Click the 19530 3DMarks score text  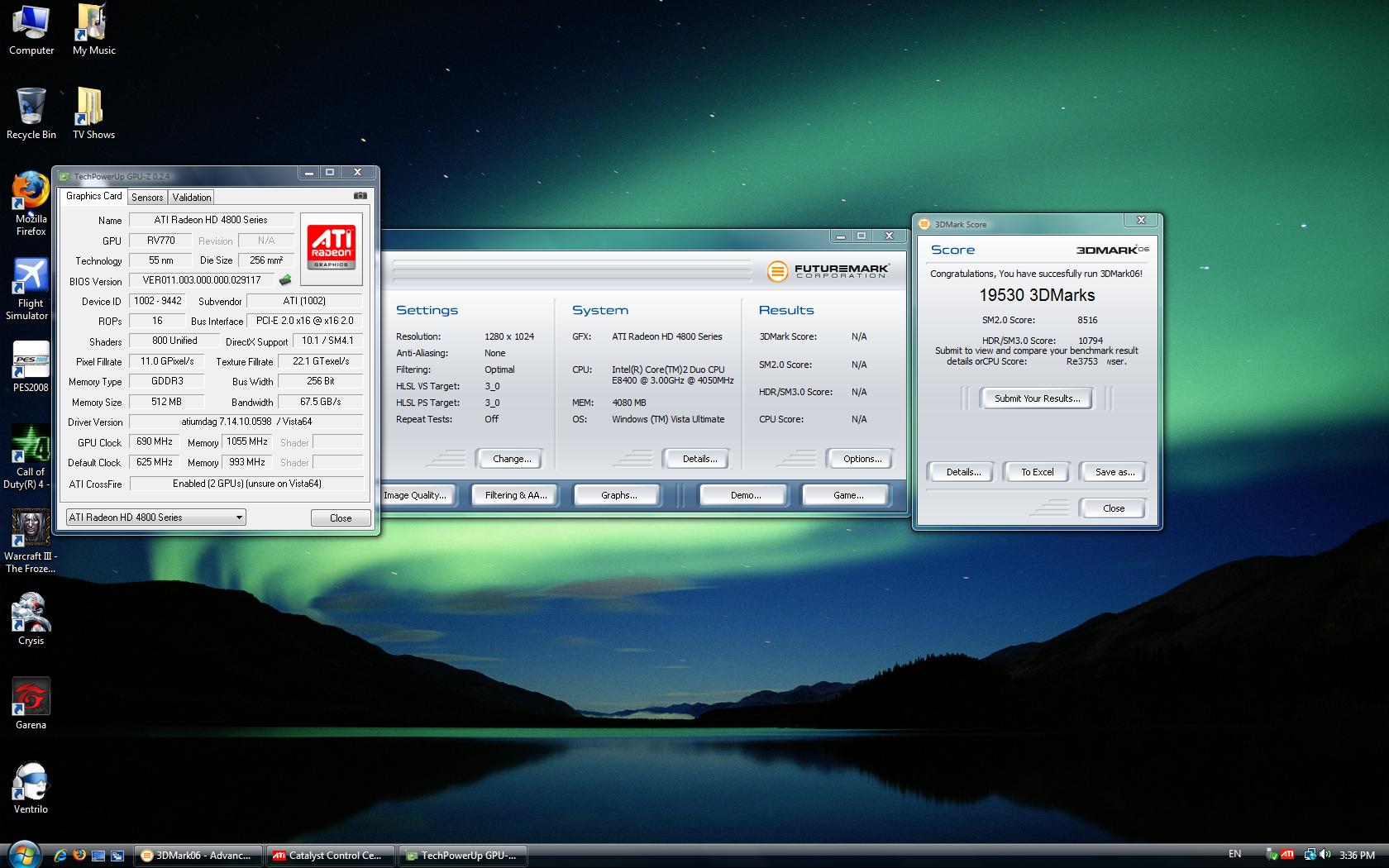pyautogui.click(x=1037, y=295)
